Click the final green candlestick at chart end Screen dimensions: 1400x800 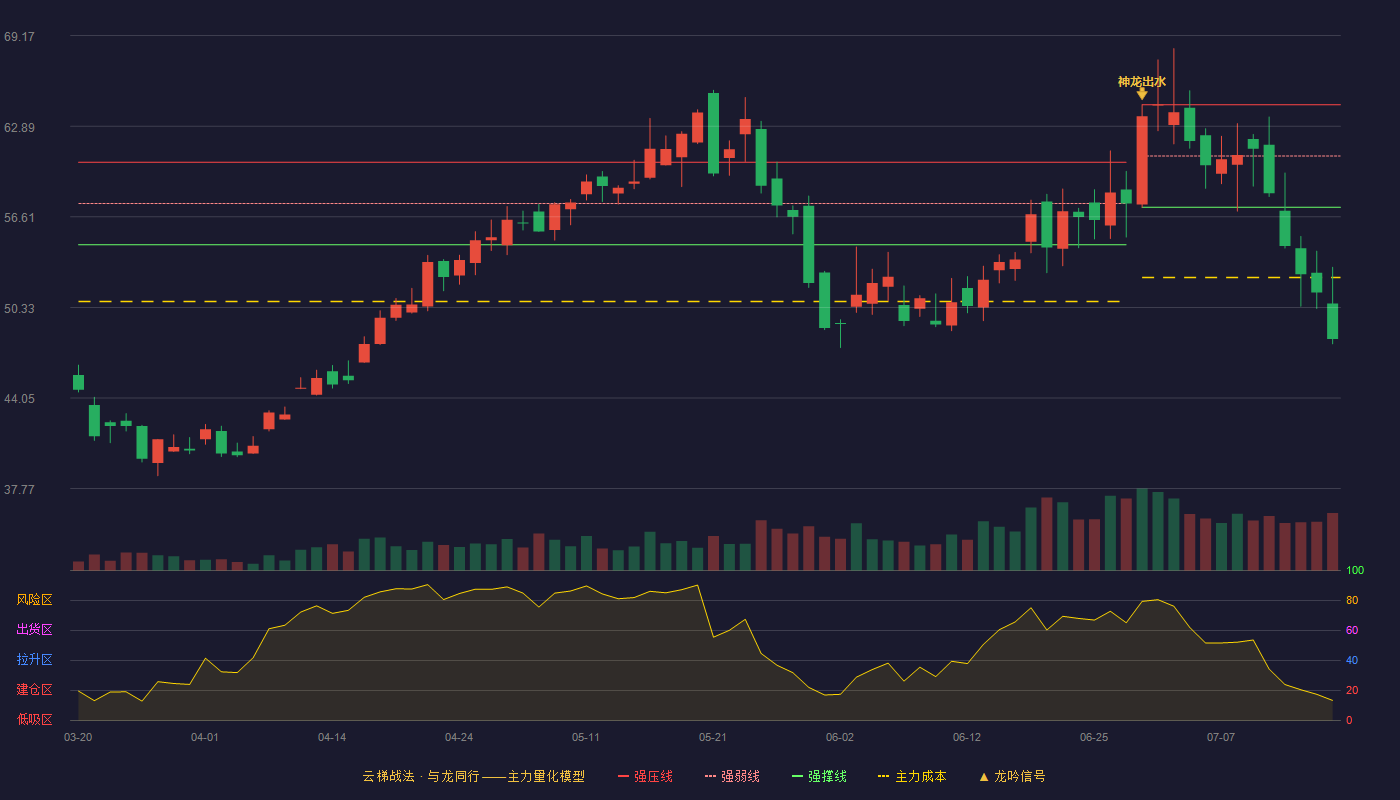pyautogui.click(x=1332, y=321)
